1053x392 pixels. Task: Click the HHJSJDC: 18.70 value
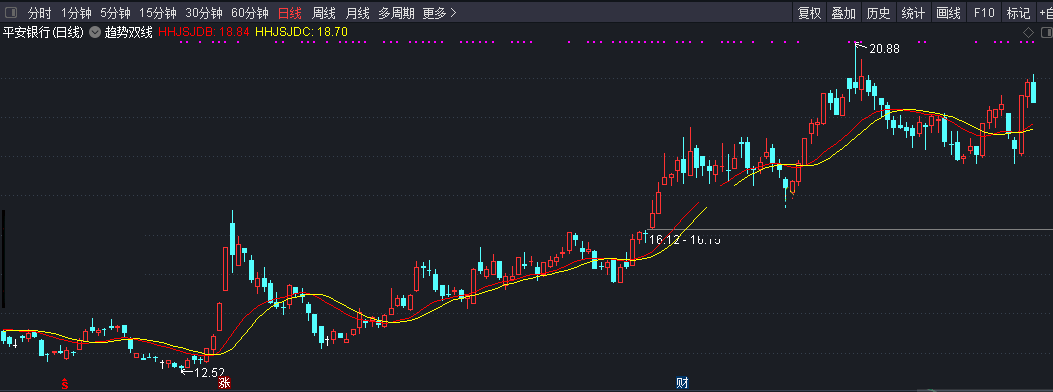(302, 32)
